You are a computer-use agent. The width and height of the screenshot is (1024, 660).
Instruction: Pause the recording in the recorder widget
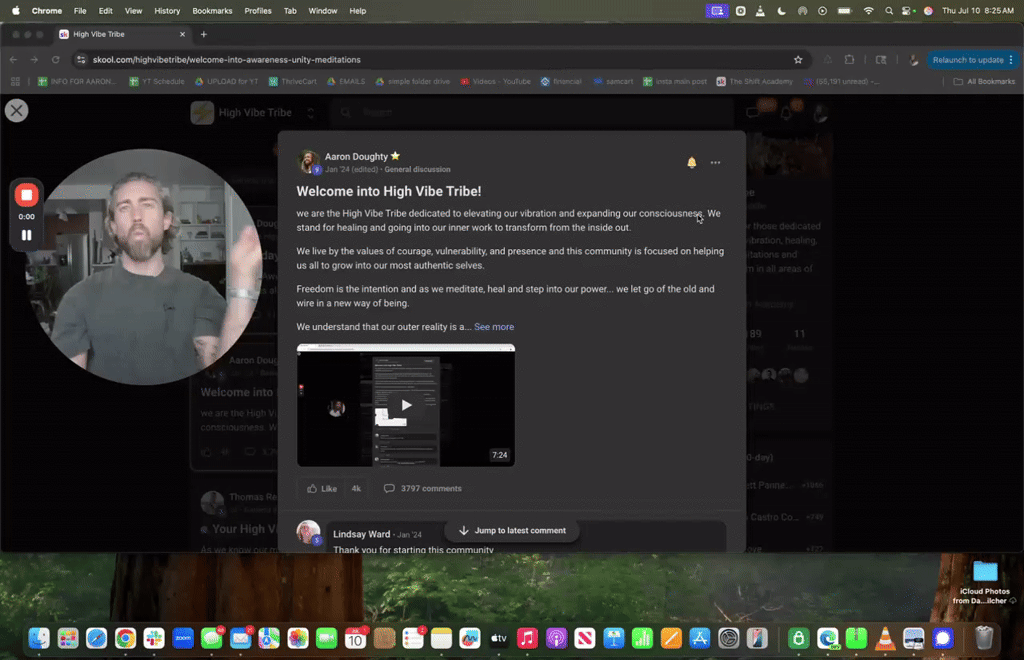click(27, 235)
